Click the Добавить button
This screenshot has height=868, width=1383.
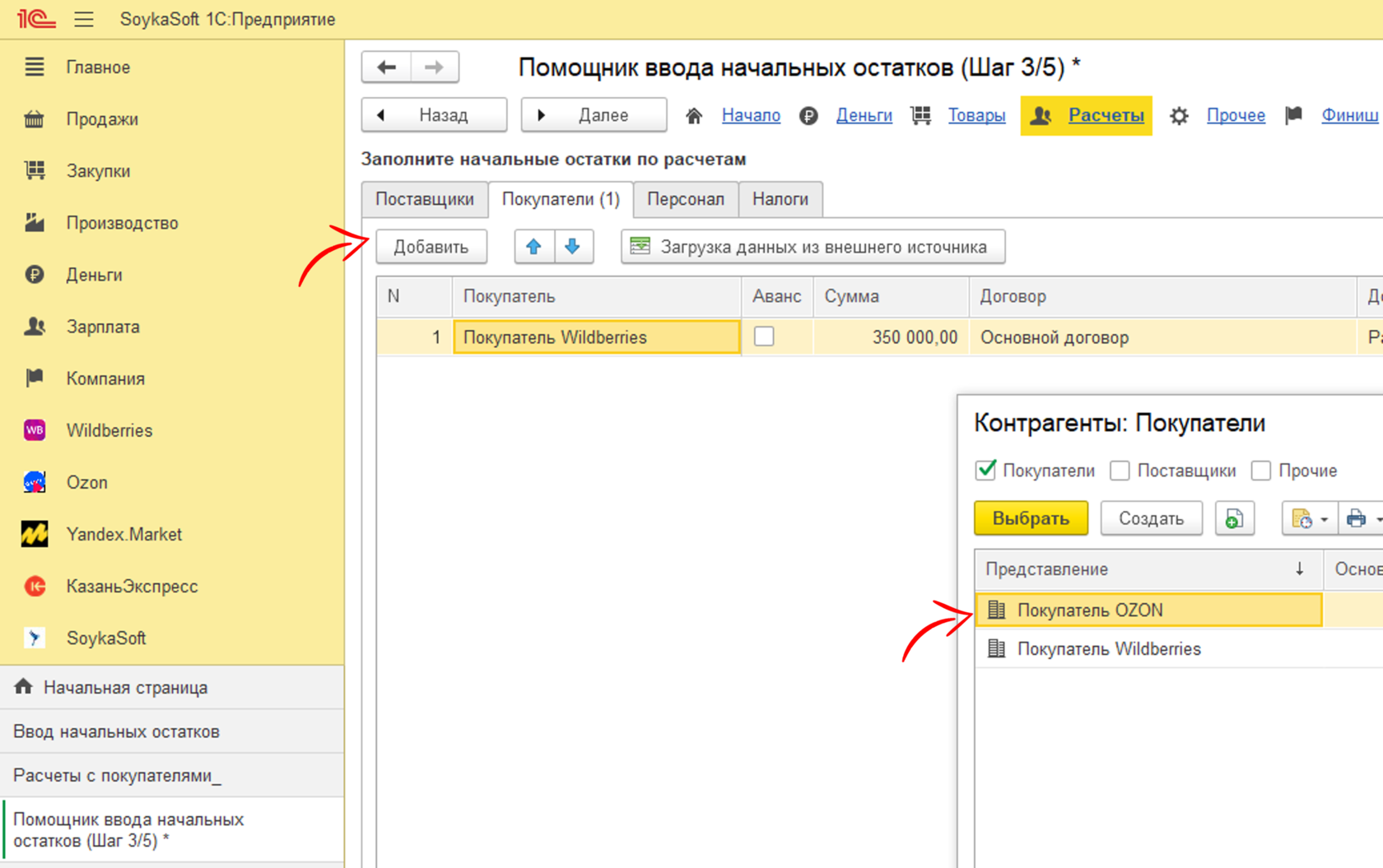(x=431, y=247)
